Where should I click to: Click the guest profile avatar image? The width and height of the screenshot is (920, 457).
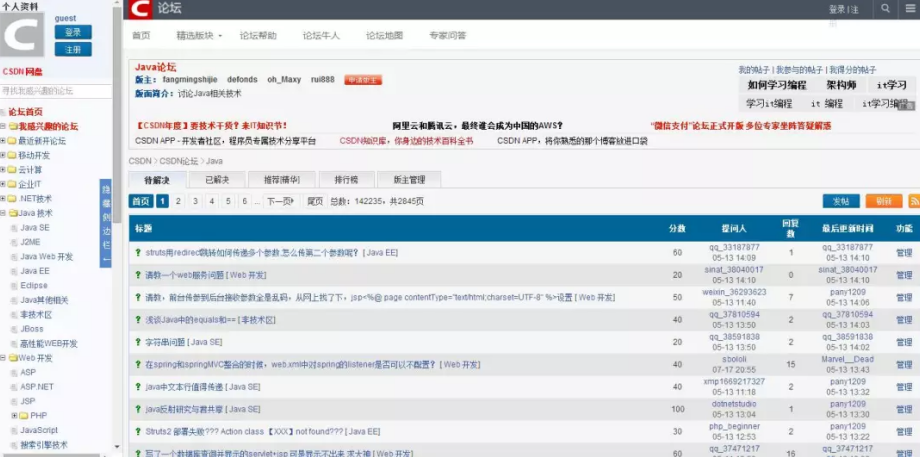(22, 35)
